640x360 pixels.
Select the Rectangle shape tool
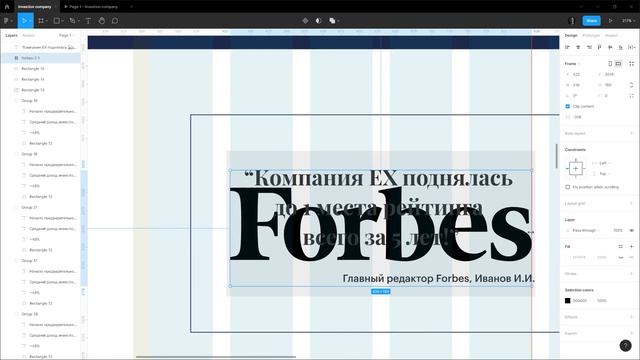57,20
